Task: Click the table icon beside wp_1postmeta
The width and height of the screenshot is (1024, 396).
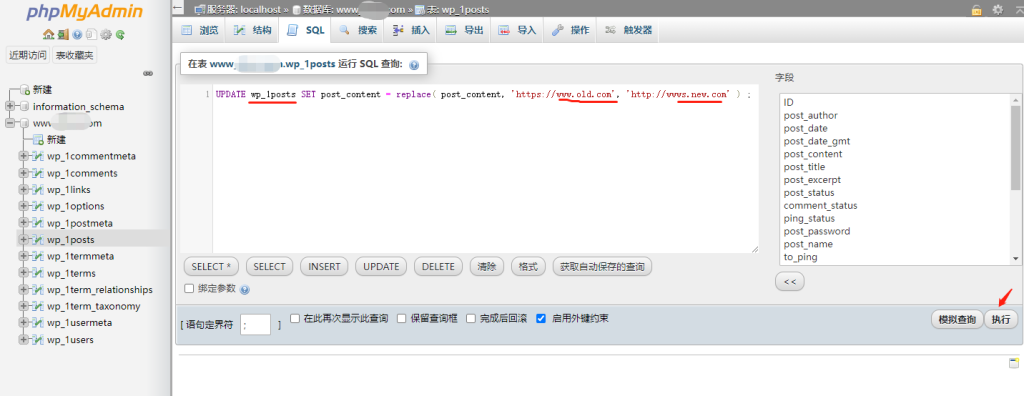Action: (x=39, y=223)
